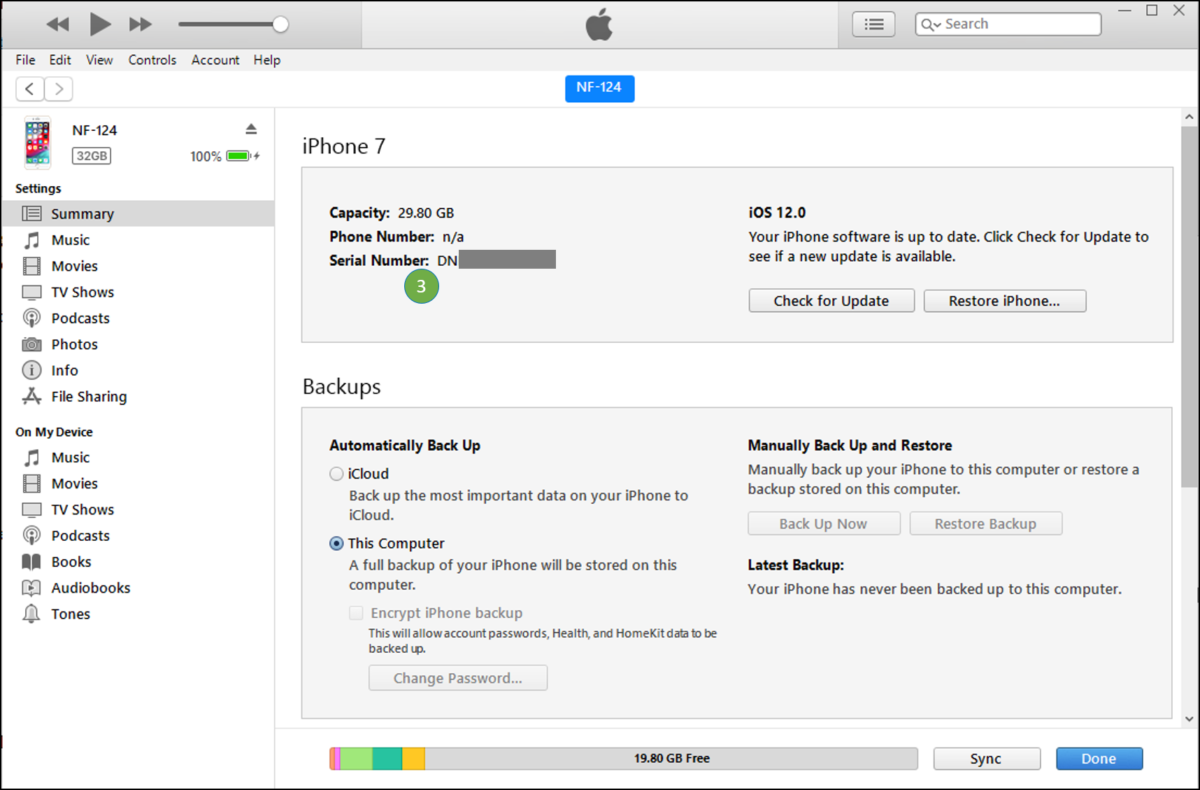Switch to the NF-124 device tab
Viewport: 1200px width, 790px height.
(599, 88)
